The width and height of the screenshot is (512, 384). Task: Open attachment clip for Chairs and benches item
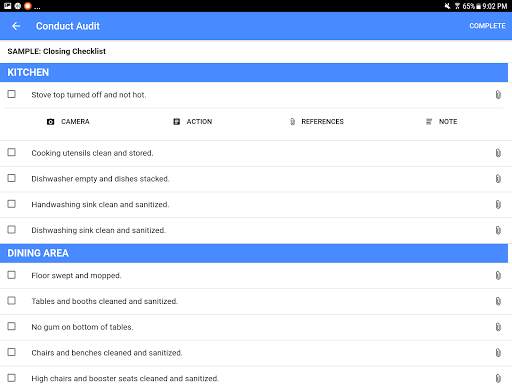tap(498, 353)
